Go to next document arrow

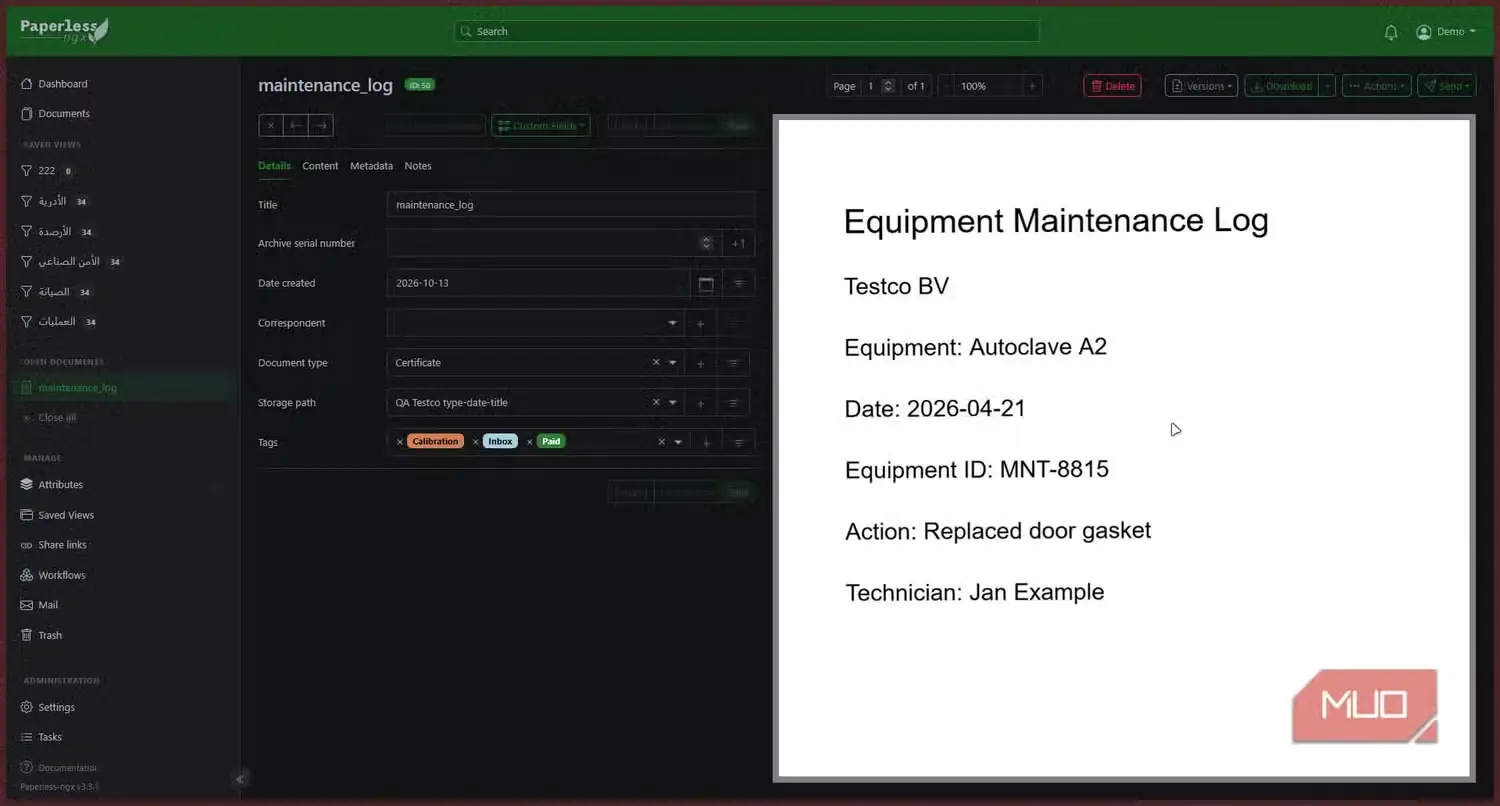coord(320,125)
